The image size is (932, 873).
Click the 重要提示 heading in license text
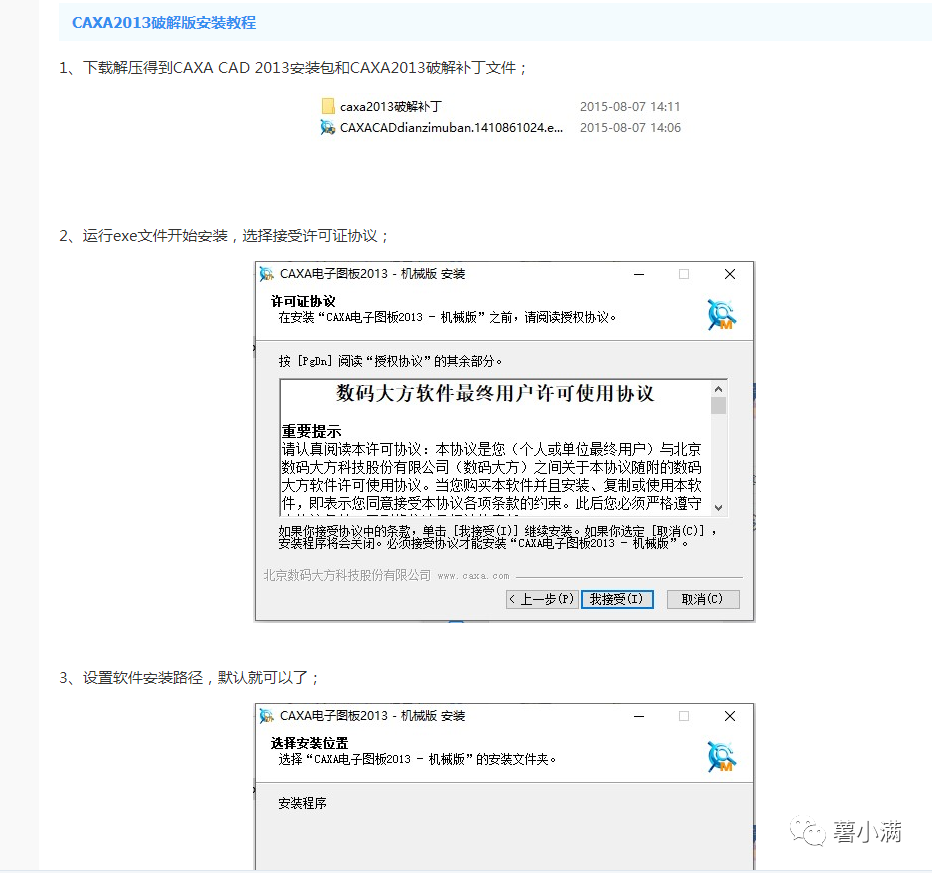pyautogui.click(x=311, y=431)
